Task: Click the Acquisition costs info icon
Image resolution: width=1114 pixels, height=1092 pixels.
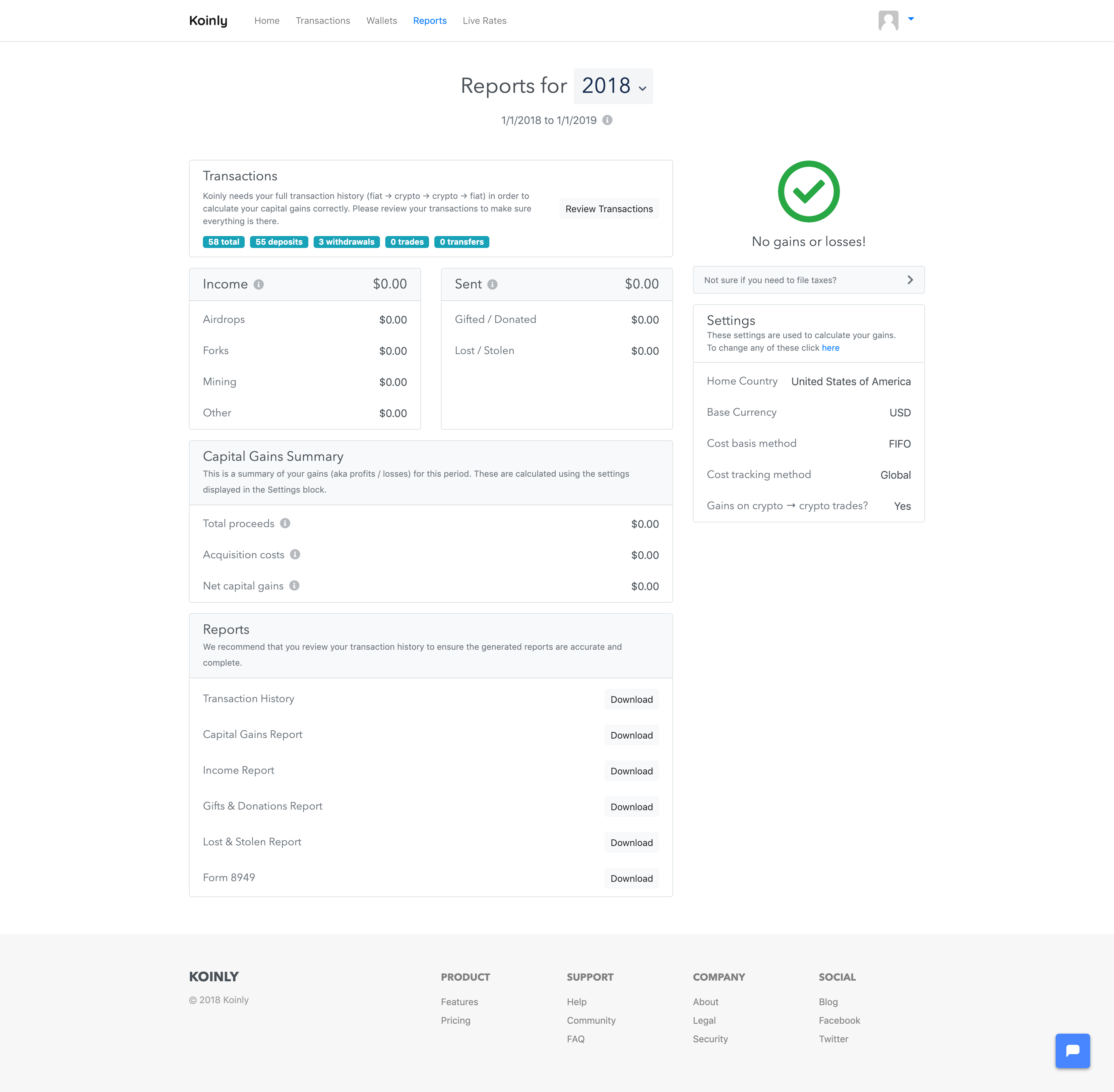Action: 295,554
